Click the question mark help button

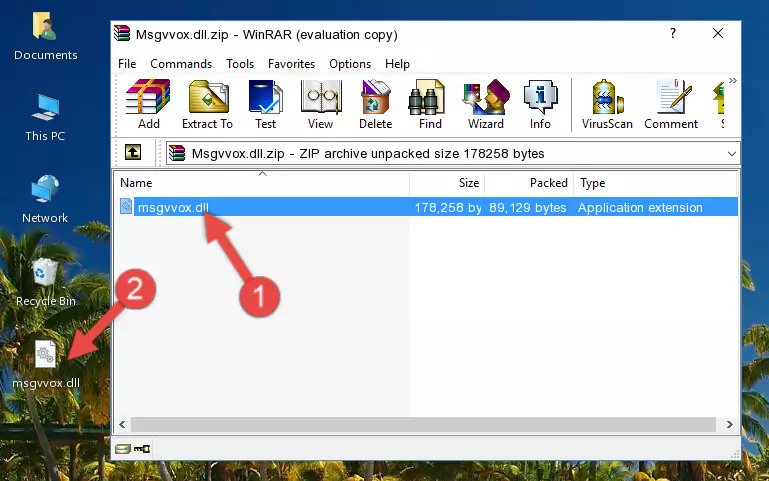coord(673,33)
